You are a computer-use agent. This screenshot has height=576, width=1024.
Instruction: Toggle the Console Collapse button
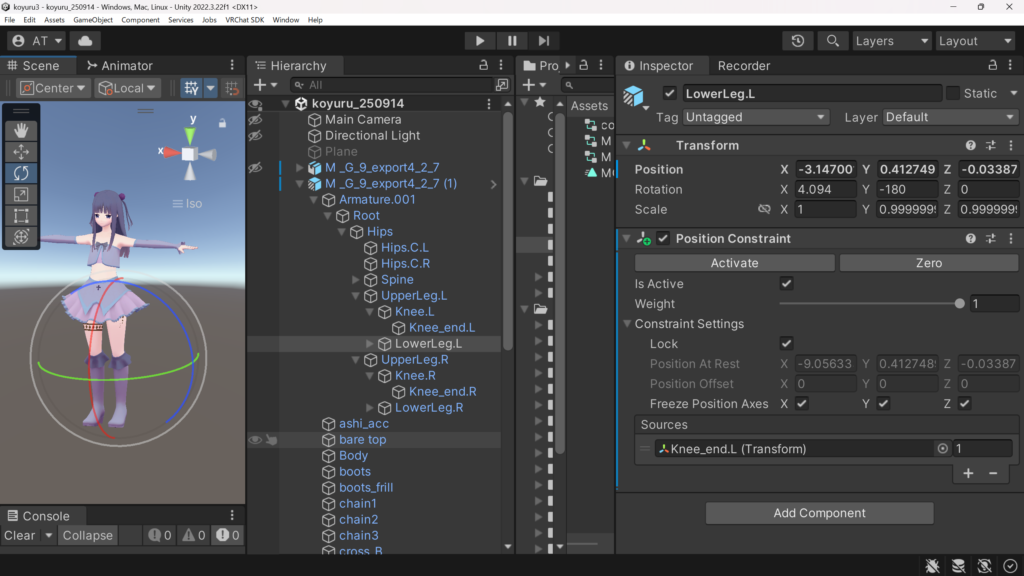[x=88, y=536]
